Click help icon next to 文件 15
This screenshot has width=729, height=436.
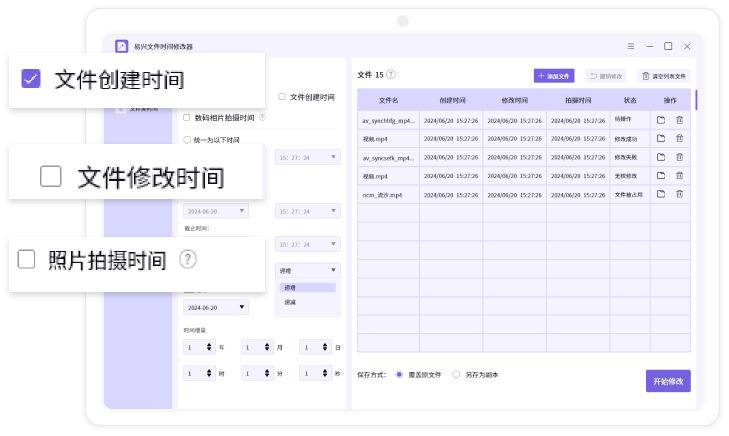391,74
